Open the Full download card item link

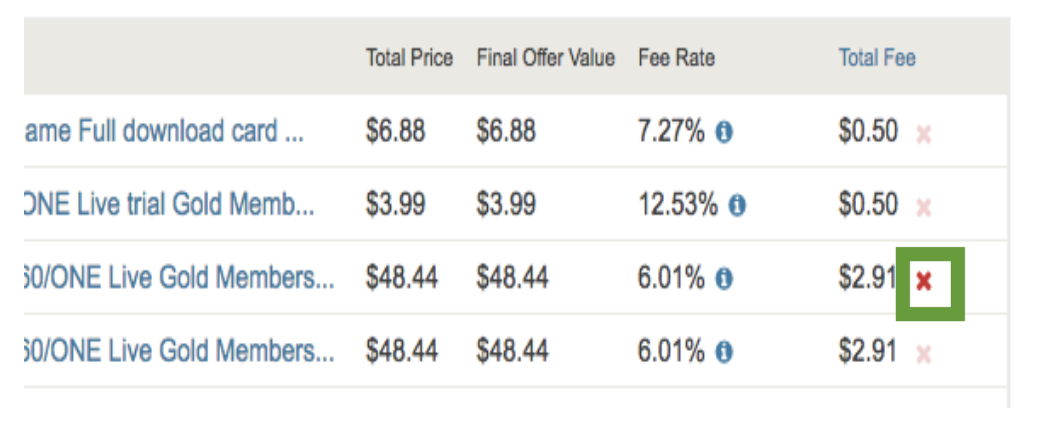coord(164,132)
